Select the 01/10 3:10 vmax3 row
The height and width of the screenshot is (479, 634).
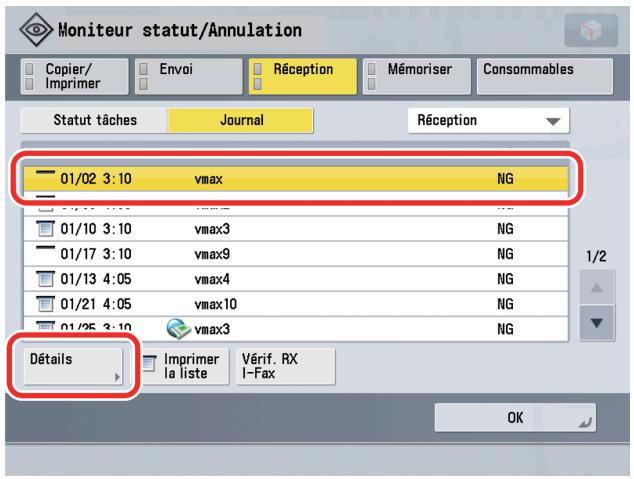pos(296,229)
